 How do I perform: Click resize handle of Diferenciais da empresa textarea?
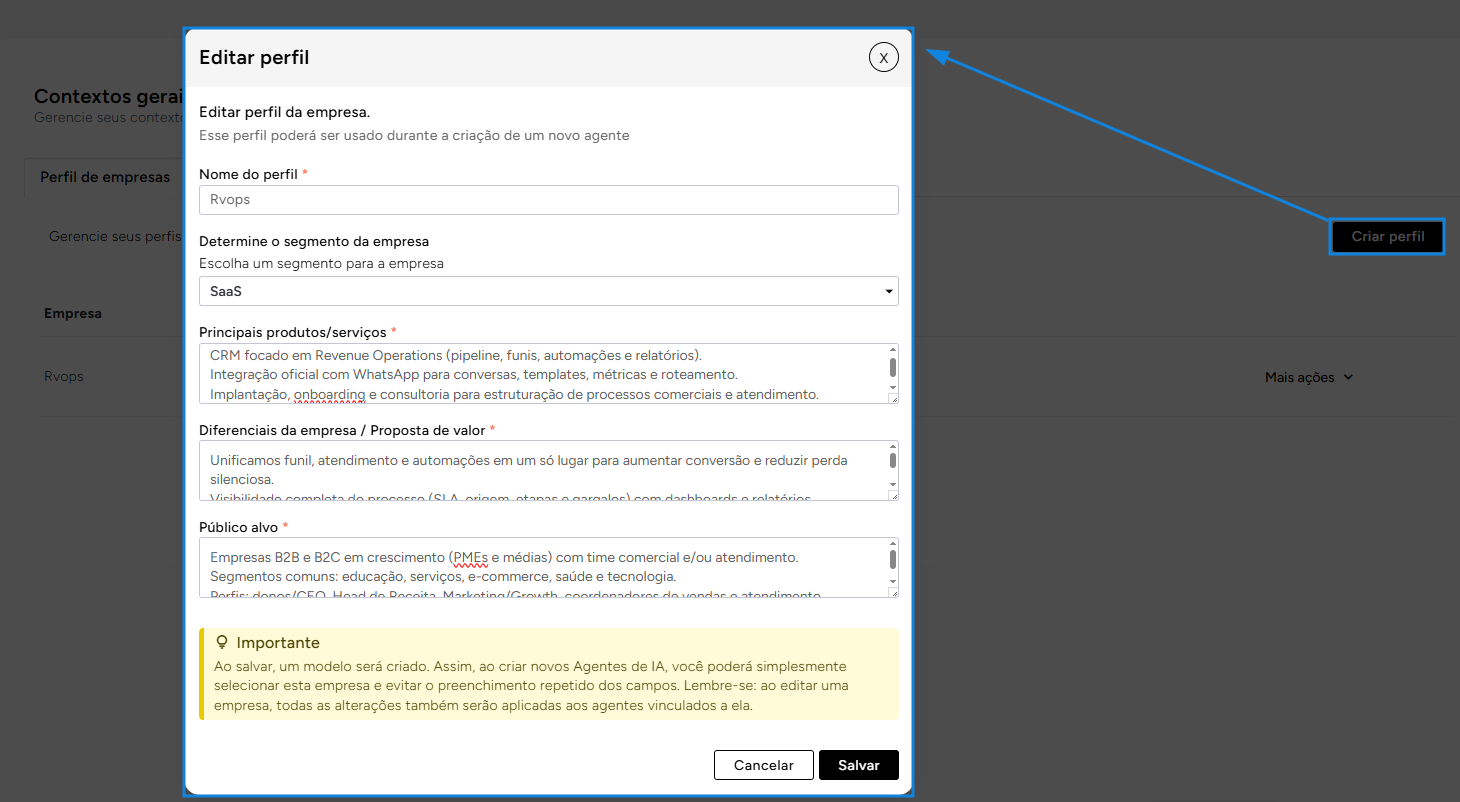[x=892, y=495]
